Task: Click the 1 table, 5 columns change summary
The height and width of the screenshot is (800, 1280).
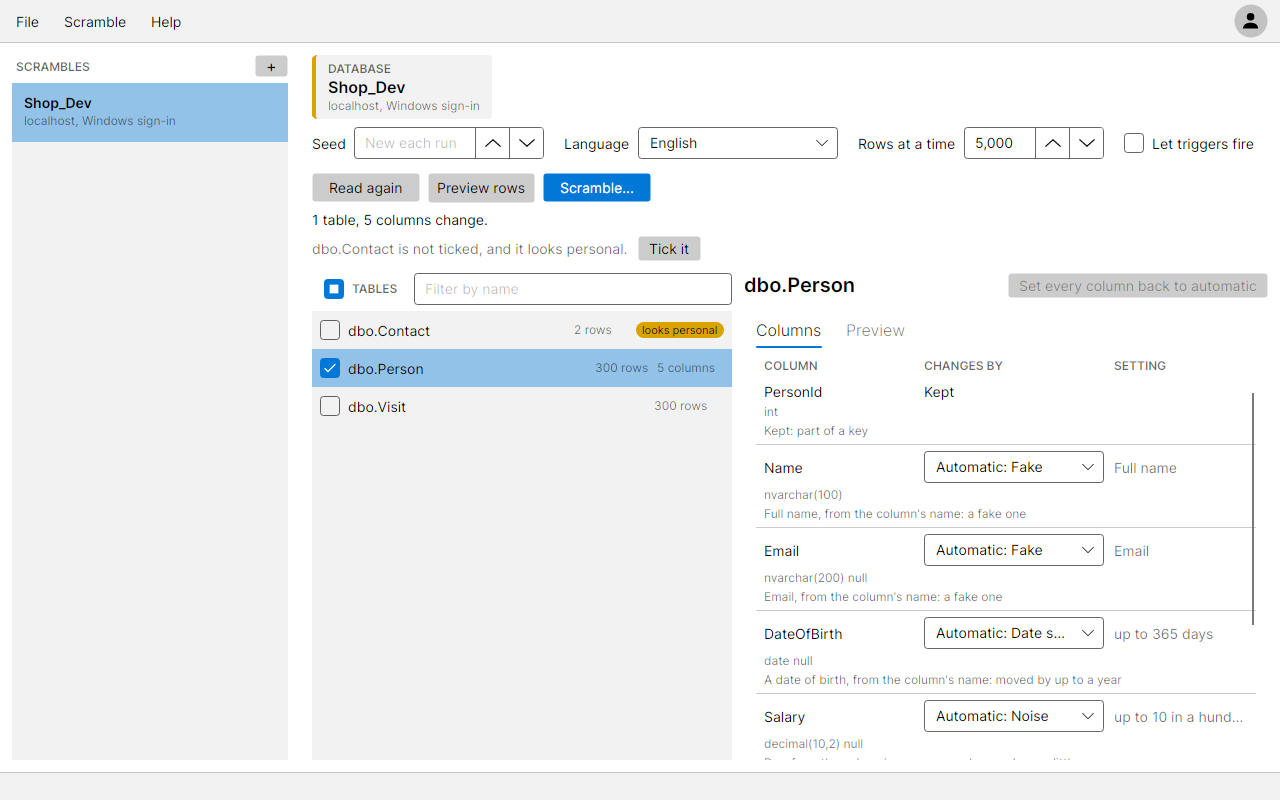Action: tap(400, 220)
